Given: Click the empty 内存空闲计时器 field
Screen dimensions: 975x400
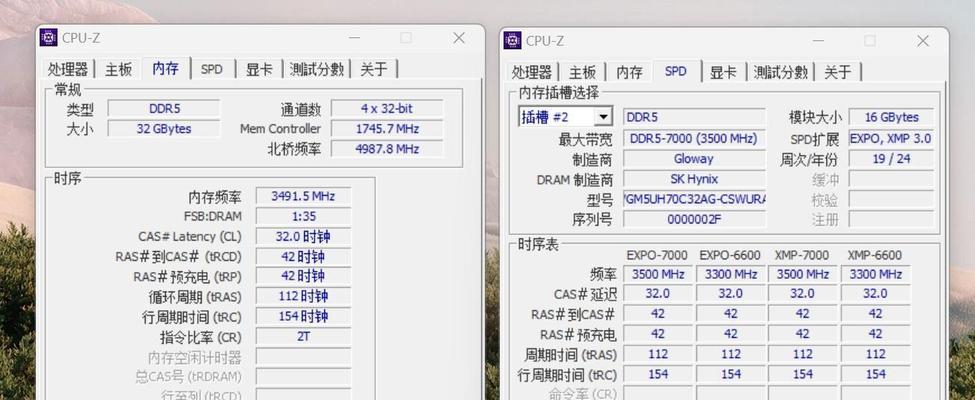Looking at the screenshot, I should click(x=303, y=356).
